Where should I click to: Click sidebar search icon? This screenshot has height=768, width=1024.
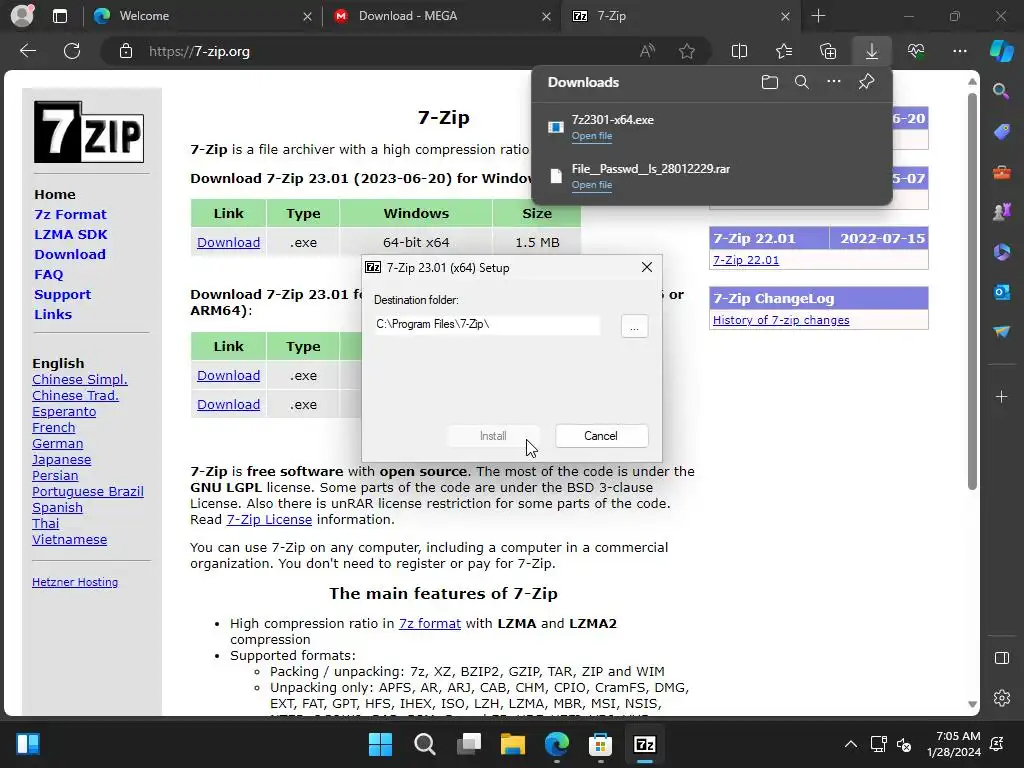point(1001,91)
